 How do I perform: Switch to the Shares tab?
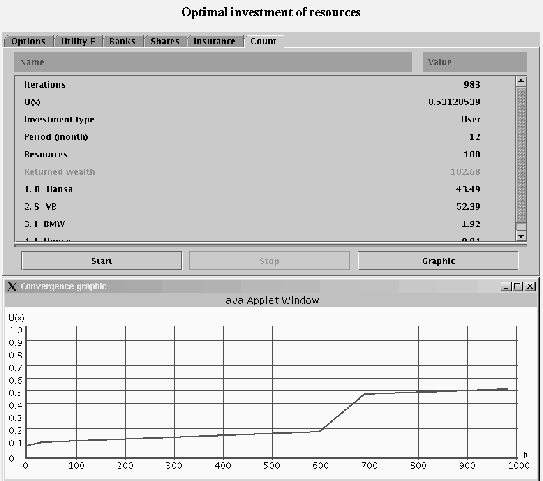click(x=165, y=41)
